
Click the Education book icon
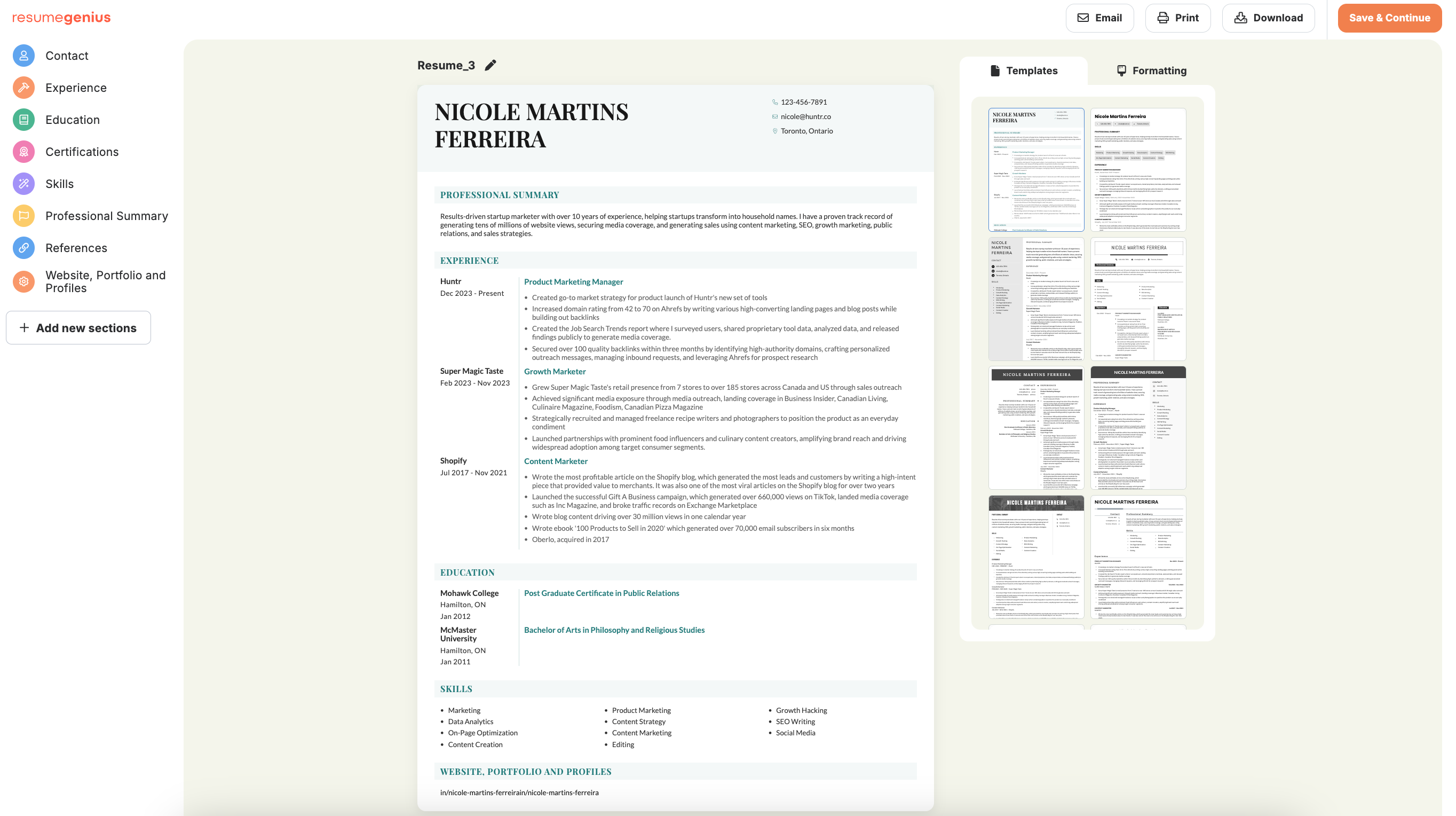23,119
